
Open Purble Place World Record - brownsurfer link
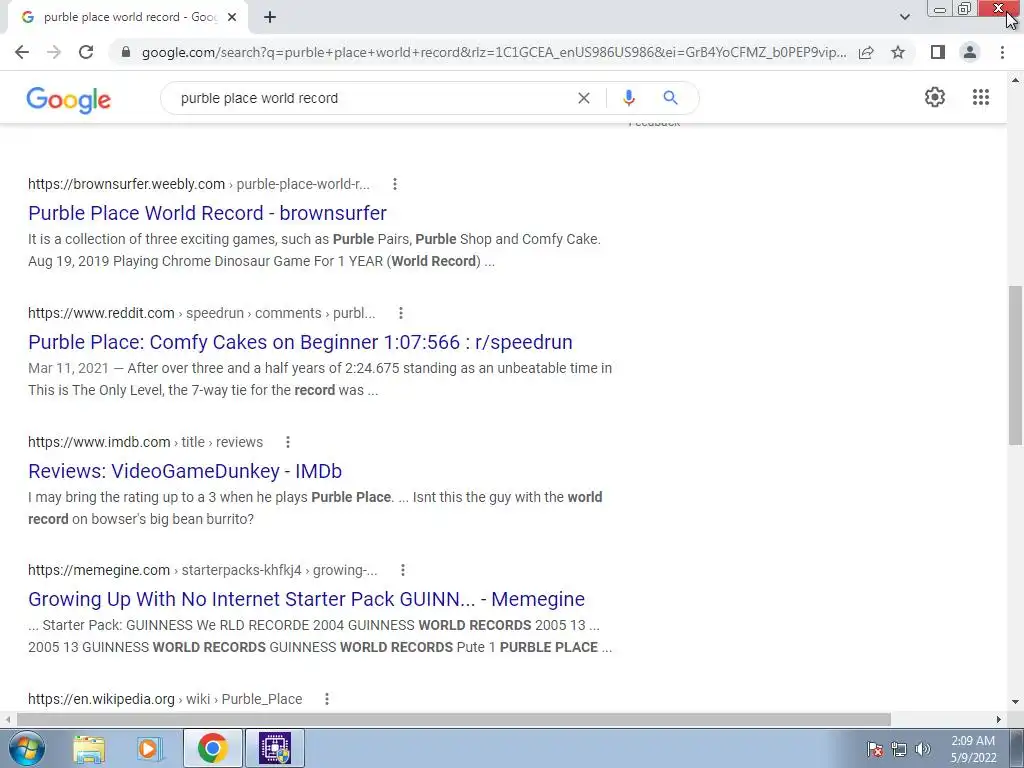[x=207, y=213]
